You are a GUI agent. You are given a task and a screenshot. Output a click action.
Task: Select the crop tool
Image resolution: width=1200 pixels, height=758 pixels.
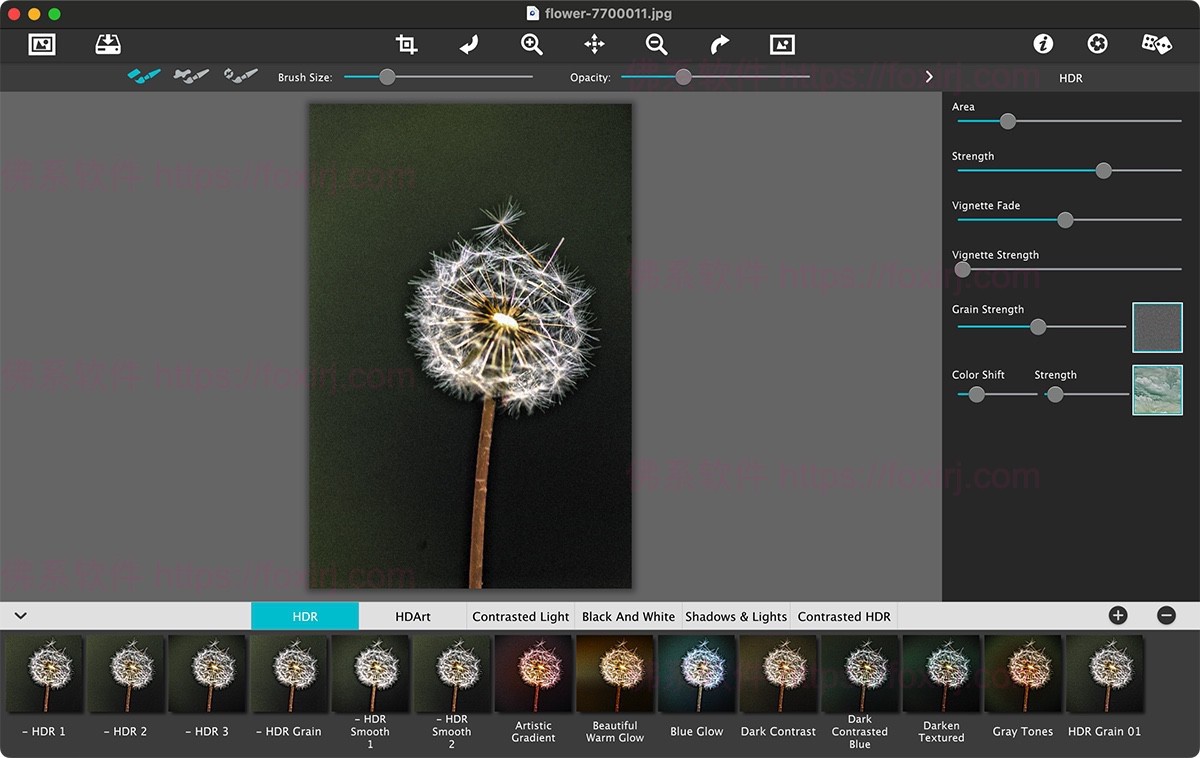tap(406, 44)
